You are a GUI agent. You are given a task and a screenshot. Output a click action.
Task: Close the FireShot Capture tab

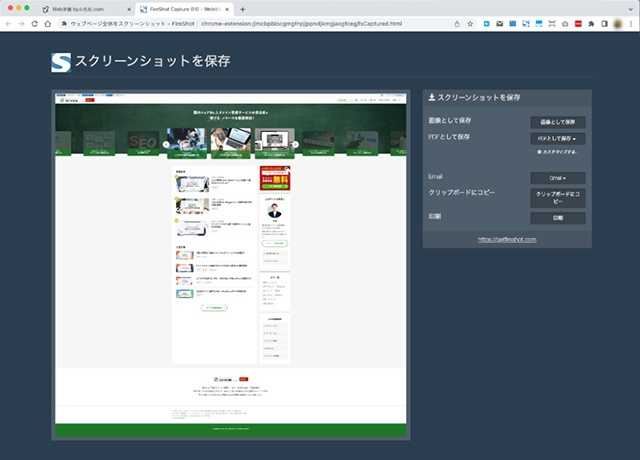(x=227, y=9)
